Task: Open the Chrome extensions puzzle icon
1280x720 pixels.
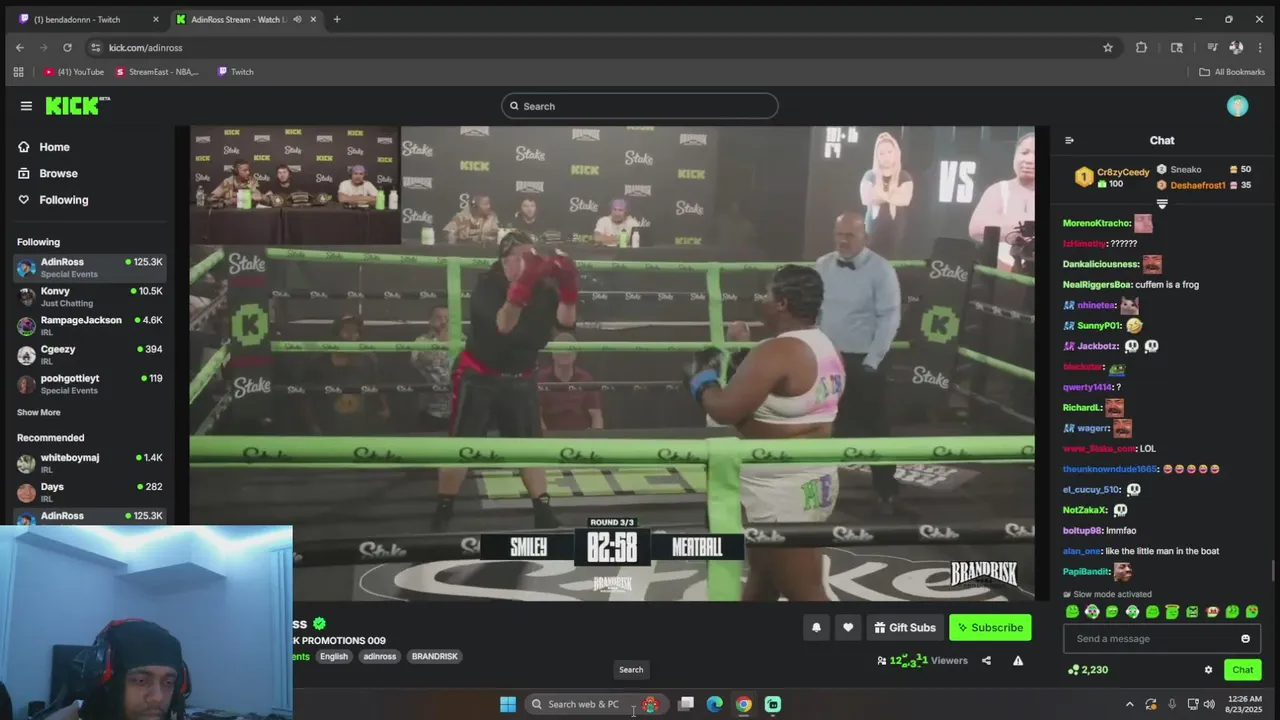Action: [x=1141, y=48]
